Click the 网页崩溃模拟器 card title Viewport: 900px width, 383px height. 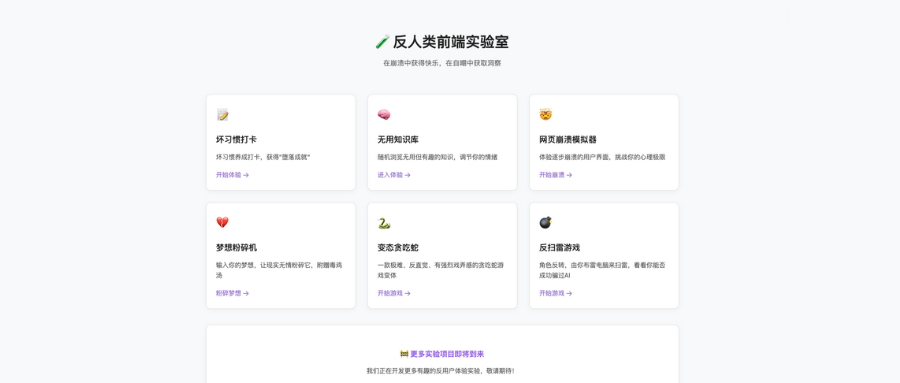(x=568, y=140)
